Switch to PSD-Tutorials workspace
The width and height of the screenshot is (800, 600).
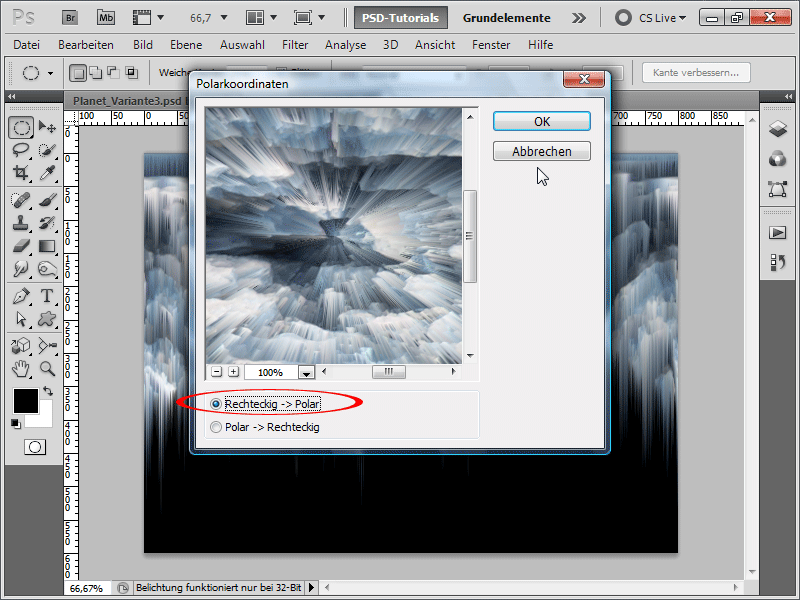(401, 18)
